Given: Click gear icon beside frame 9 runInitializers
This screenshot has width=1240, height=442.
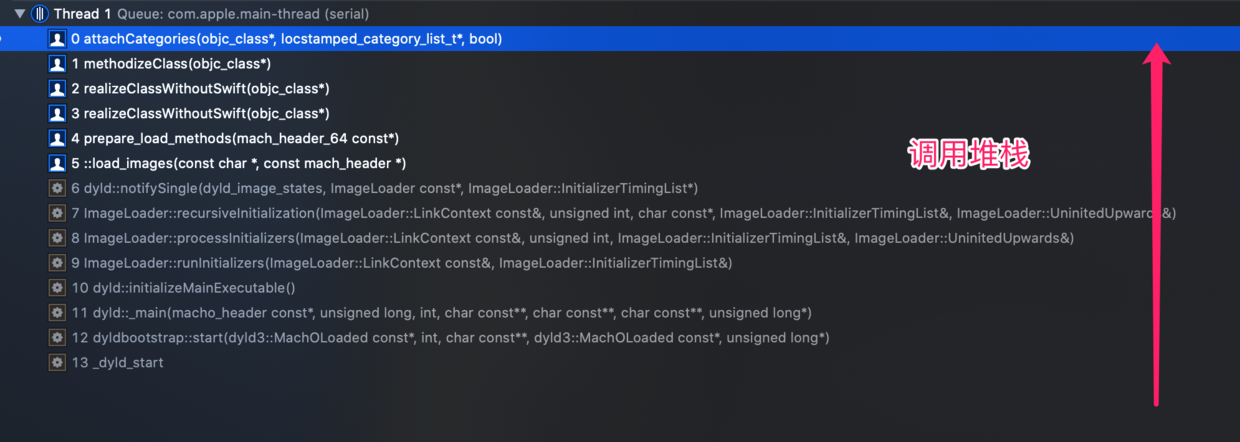Looking at the screenshot, I should [x=58, y=263].
